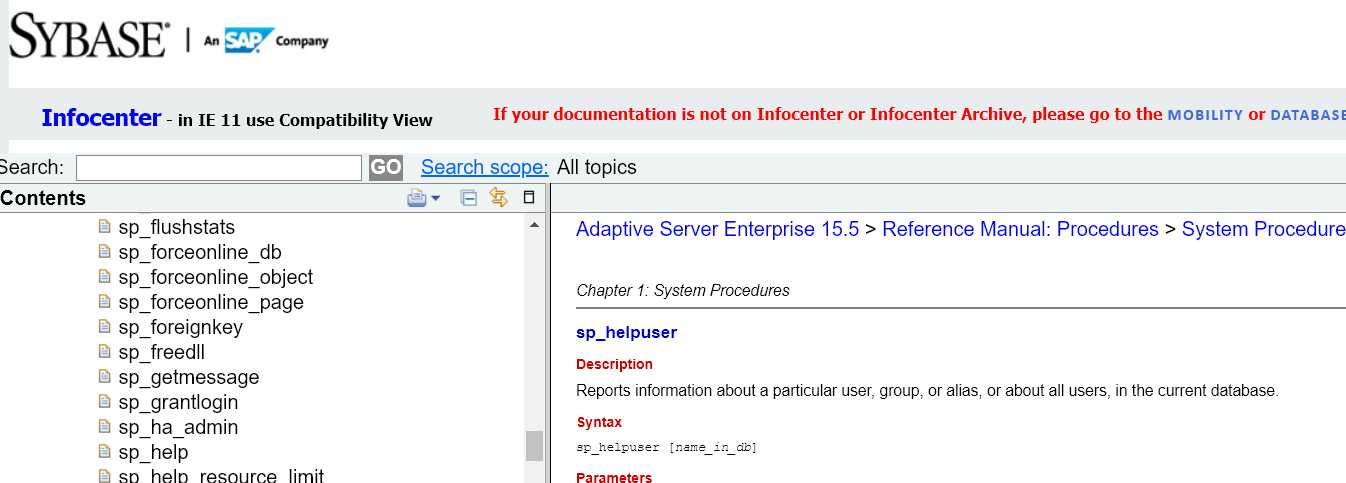This screenshot has height=483, width=1346.
Task: Click the syntax line sp_helpuser [name_in_db]
Action: 667,447
